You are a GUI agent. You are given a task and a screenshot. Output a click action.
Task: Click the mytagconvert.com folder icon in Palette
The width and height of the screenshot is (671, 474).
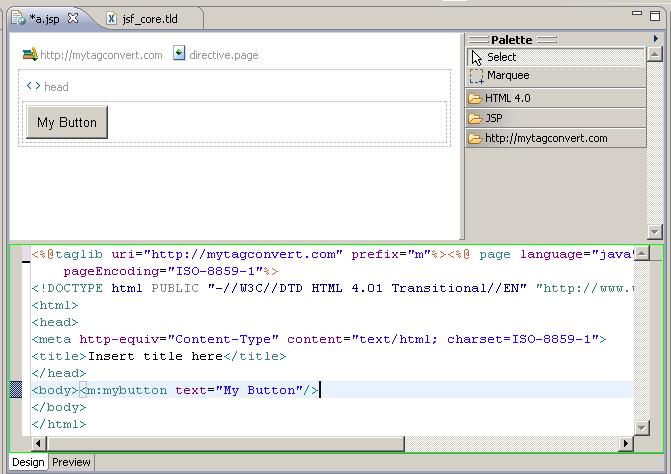coord(475,138)
